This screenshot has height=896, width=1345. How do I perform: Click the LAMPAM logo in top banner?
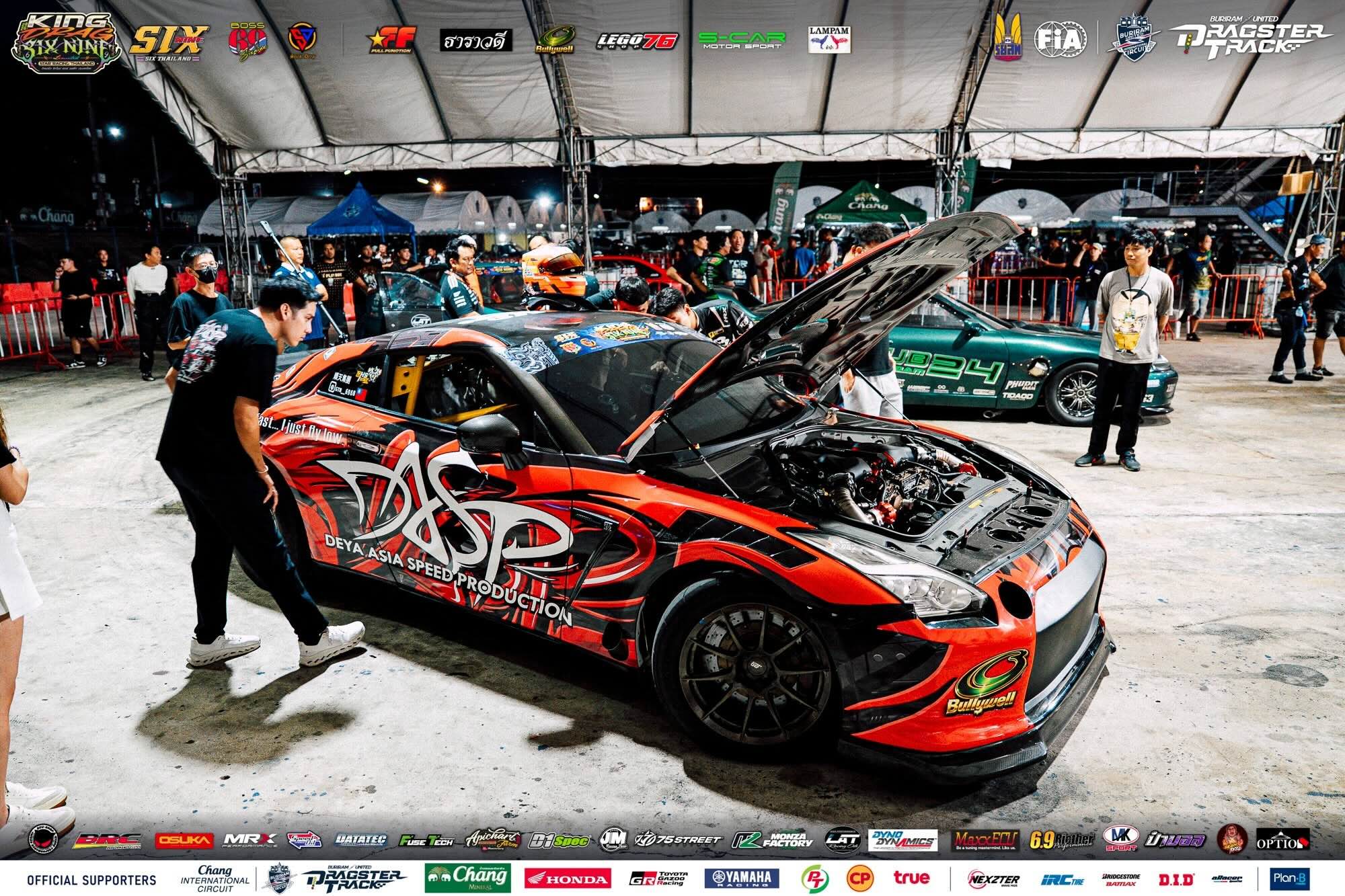tap(829, 40)
